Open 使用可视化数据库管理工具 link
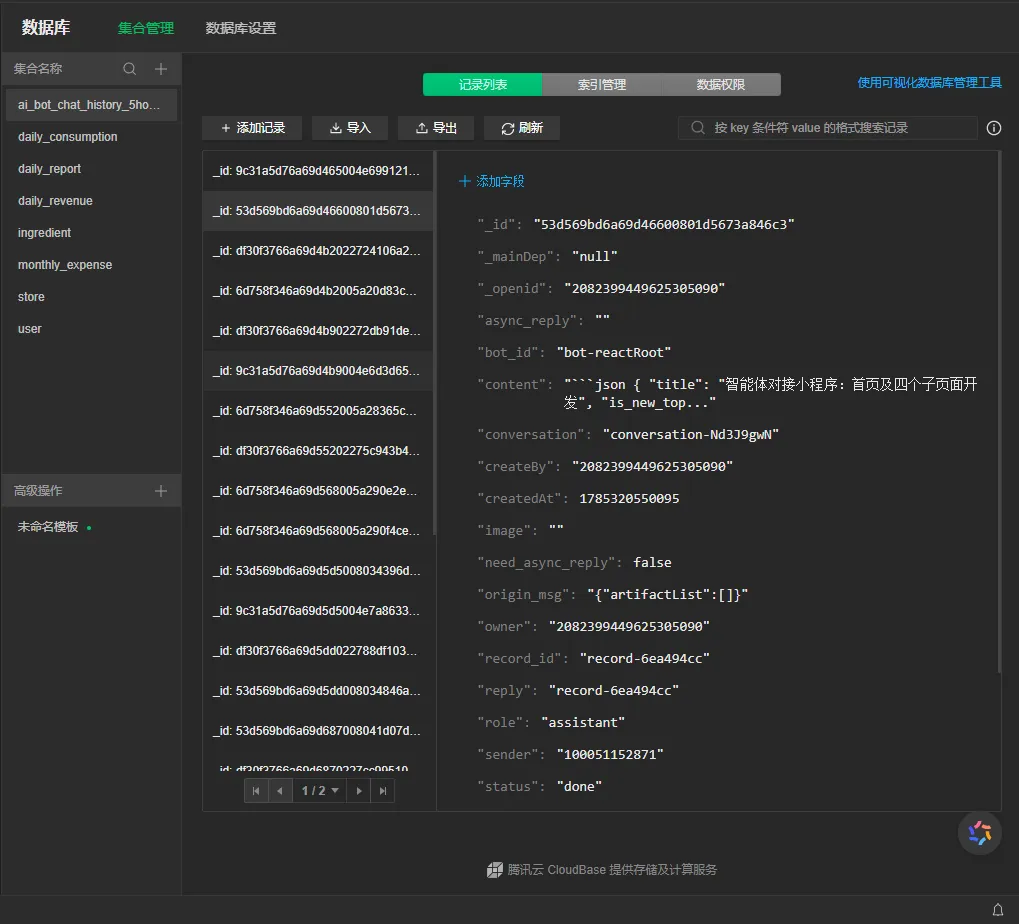The height and width of the screenshot is (924, 1019). pyautogui.click(x=929, y=83)
